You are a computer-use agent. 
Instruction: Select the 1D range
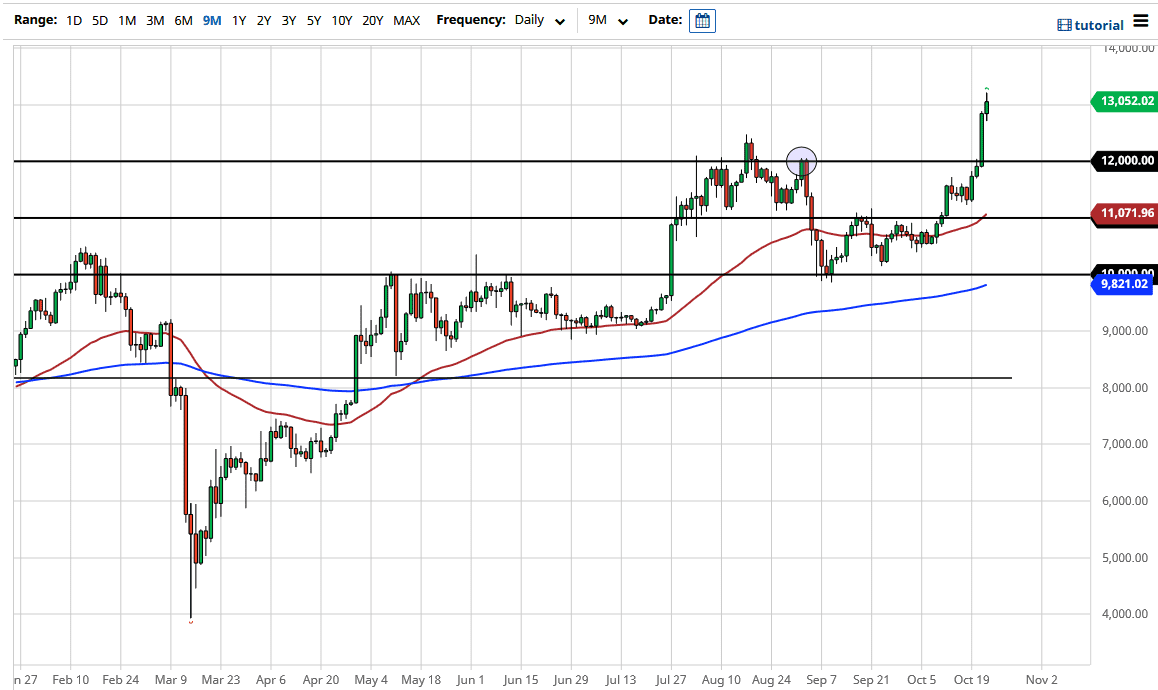74,21
